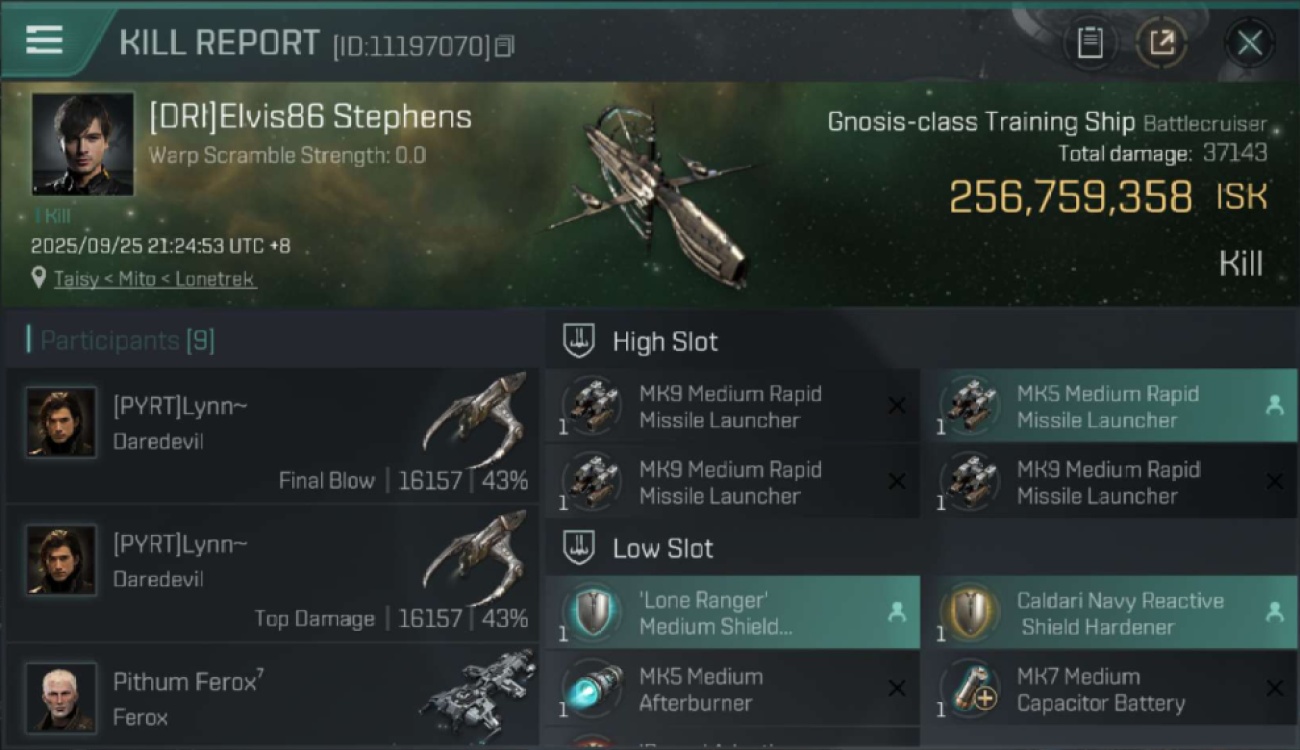Open the hamburger menu
The image size is (1300, 750).
coord(44,40)
